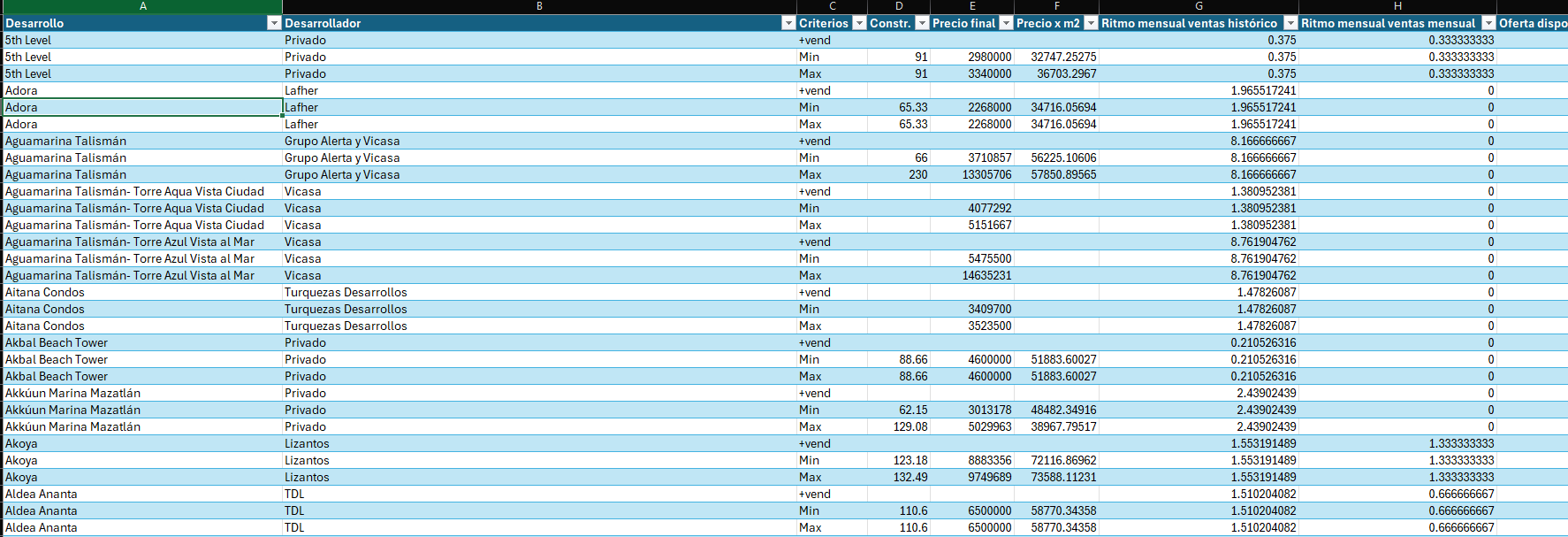Open the Precio x m2 filter dropdown
The width and height of the screenshot is (1568, 537).
point(1091,23)
